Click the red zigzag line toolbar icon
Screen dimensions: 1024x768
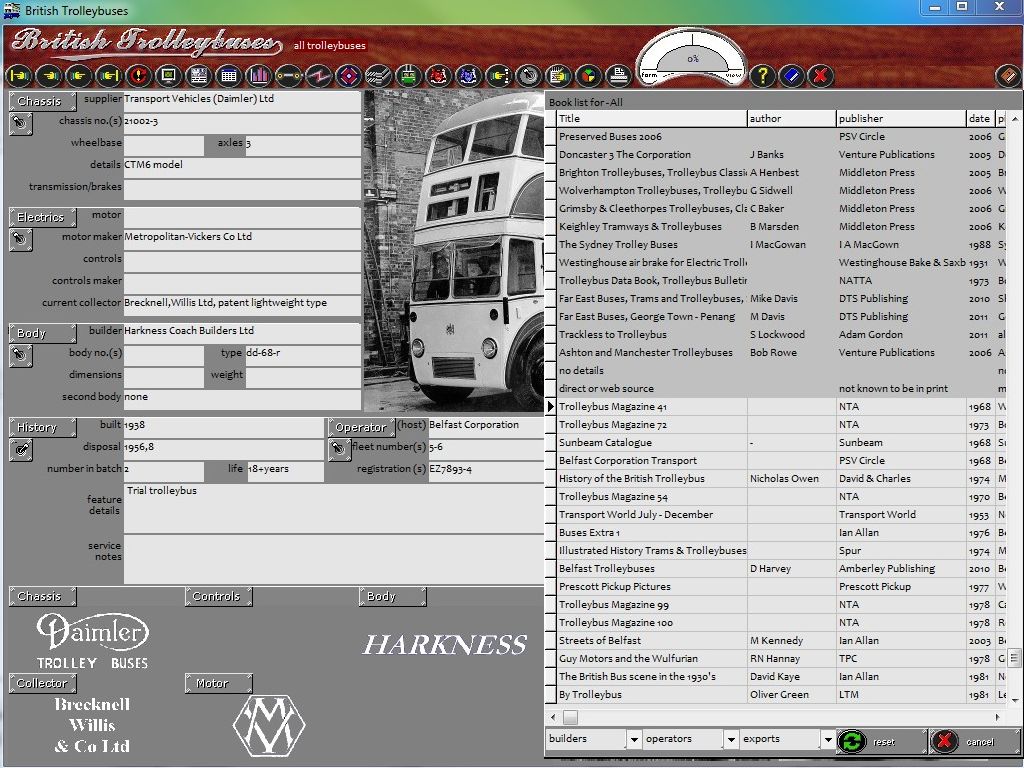pos(318,75)
